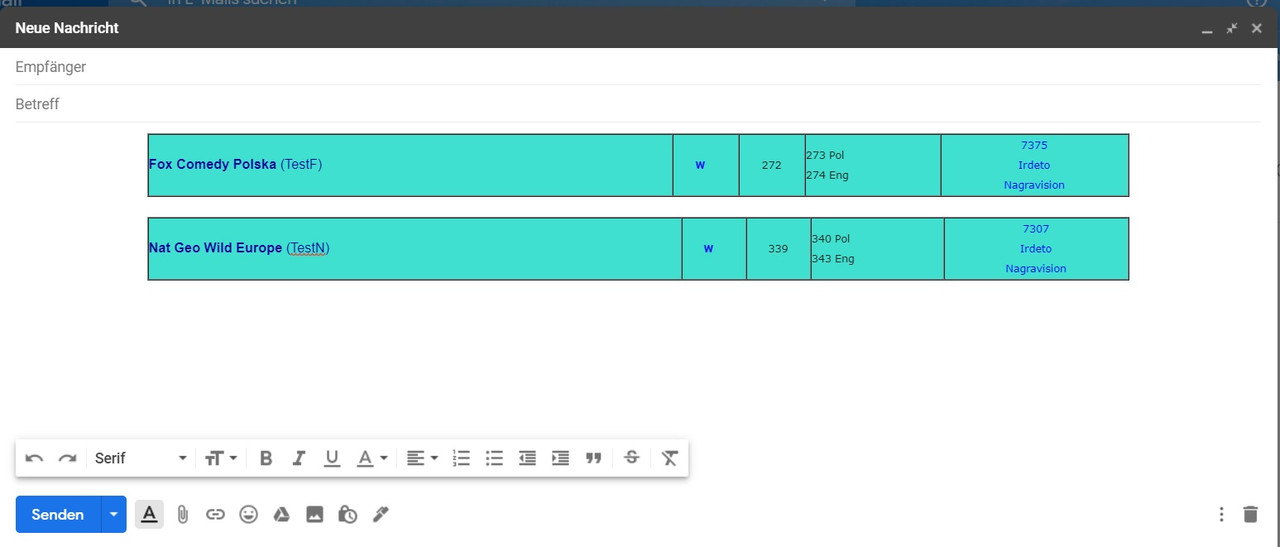The image size is (1280, 547).
Task: Discard the draft with trash icon
Action: [1250, 514]
